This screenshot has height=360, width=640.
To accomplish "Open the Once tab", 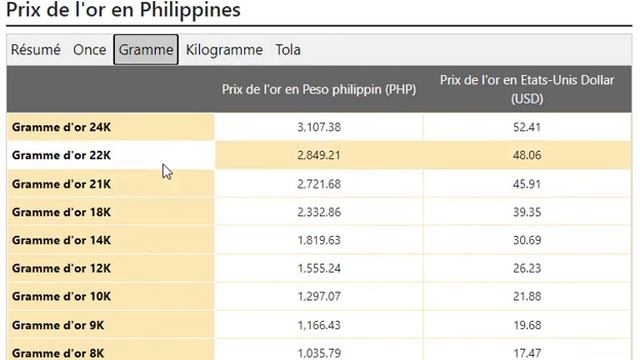I will pyautogui.click(x=89, y=50).
